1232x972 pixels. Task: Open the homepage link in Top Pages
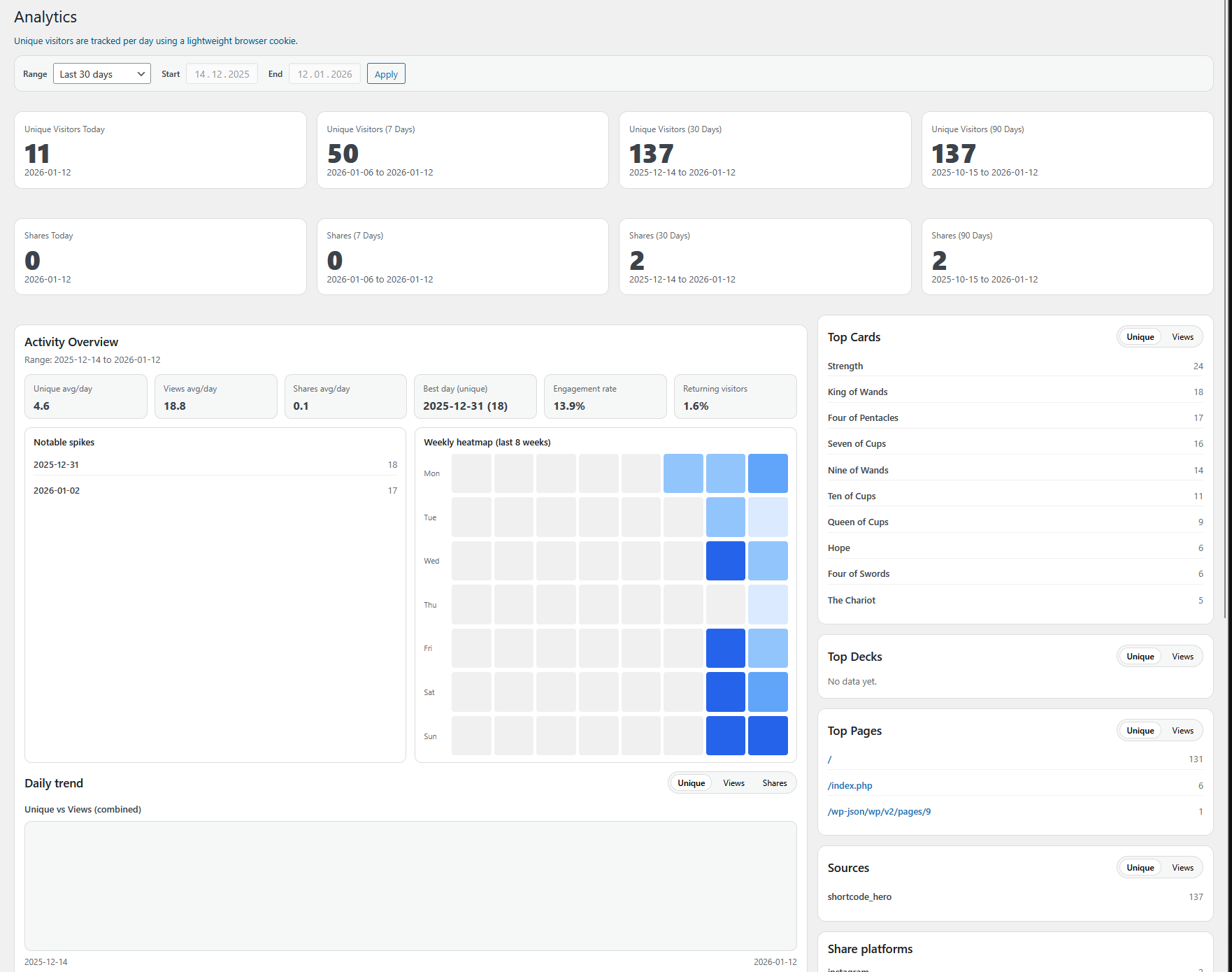coord(829,759)
